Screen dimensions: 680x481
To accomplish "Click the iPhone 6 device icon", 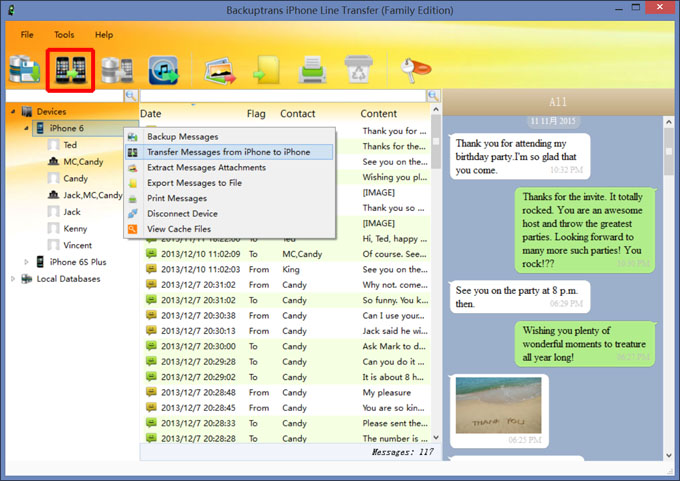I will click(x=40, y=128).
